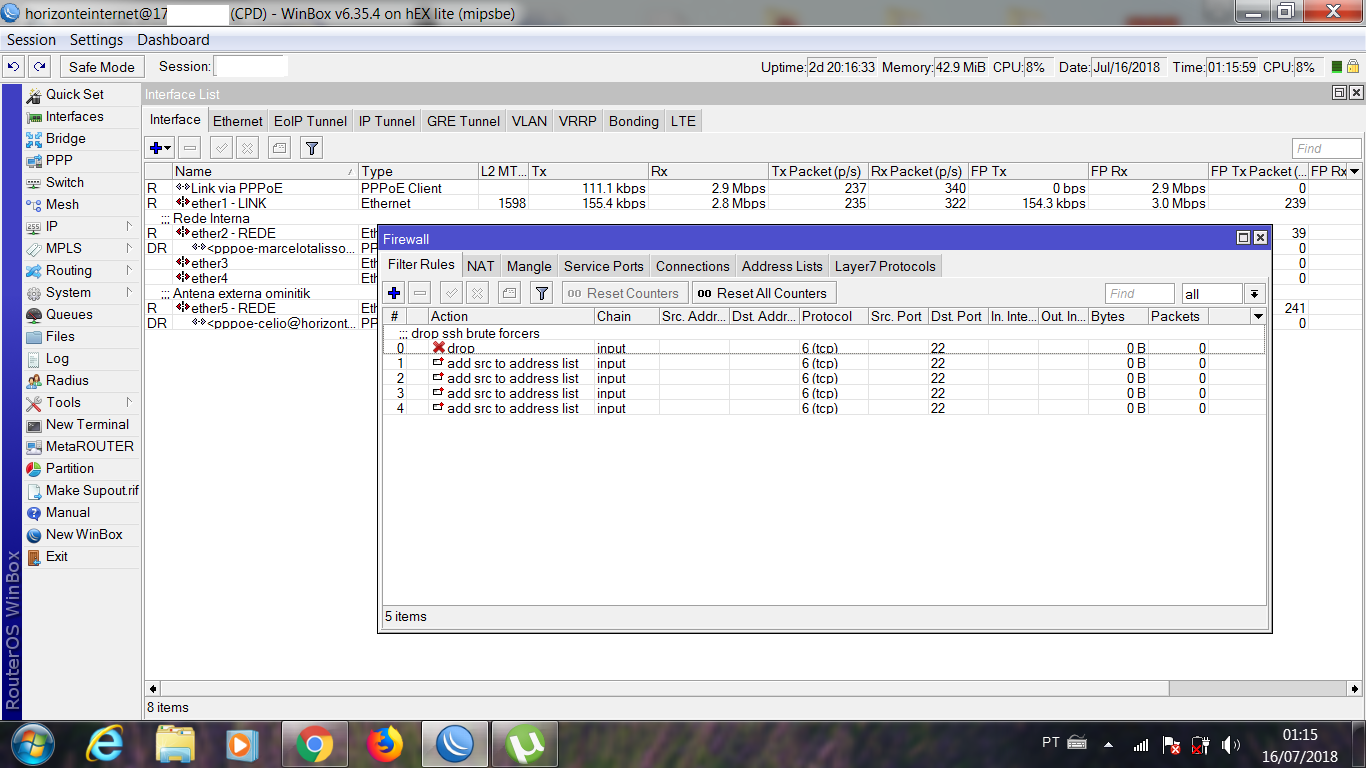1366x768 pixels.
Task: Expand the Routing submenu in sidebar
Action: pos(129,270)
